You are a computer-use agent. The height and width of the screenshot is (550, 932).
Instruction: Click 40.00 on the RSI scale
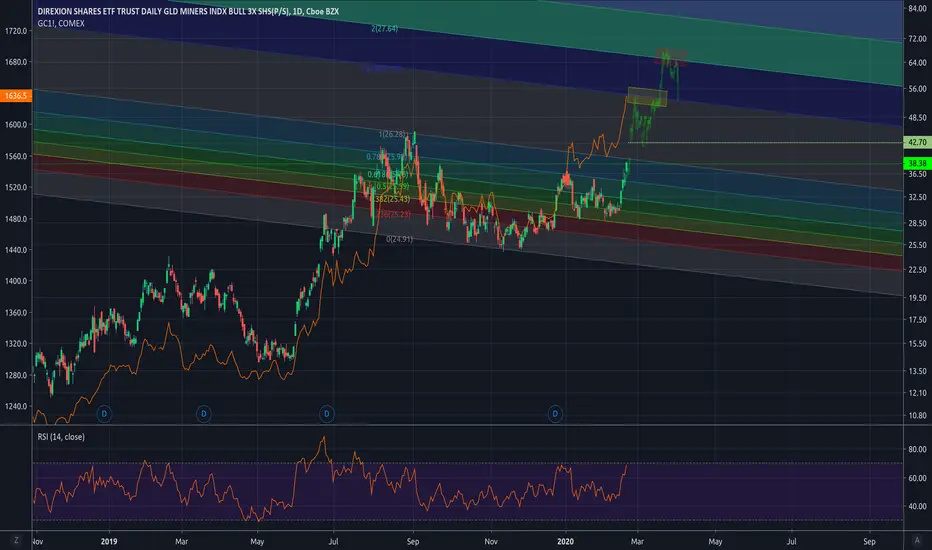pos(917,507)
